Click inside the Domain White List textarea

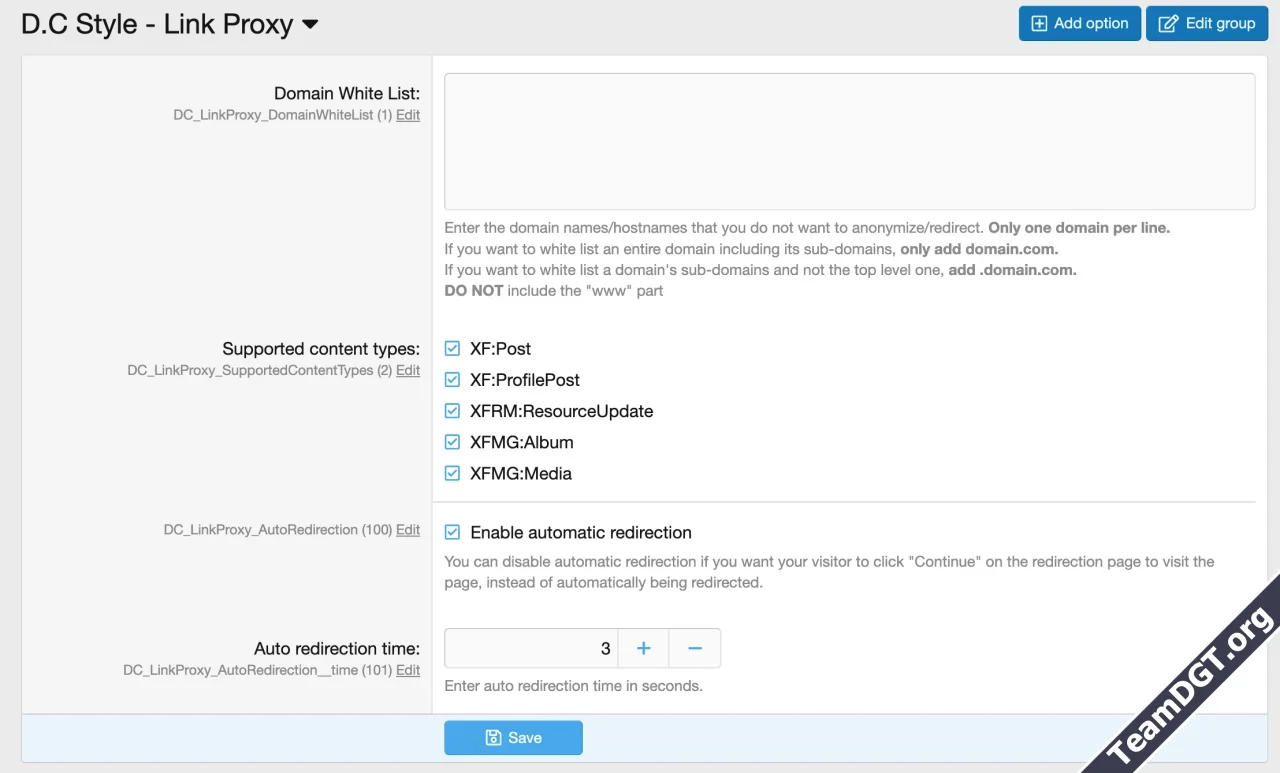pos(849,141)
